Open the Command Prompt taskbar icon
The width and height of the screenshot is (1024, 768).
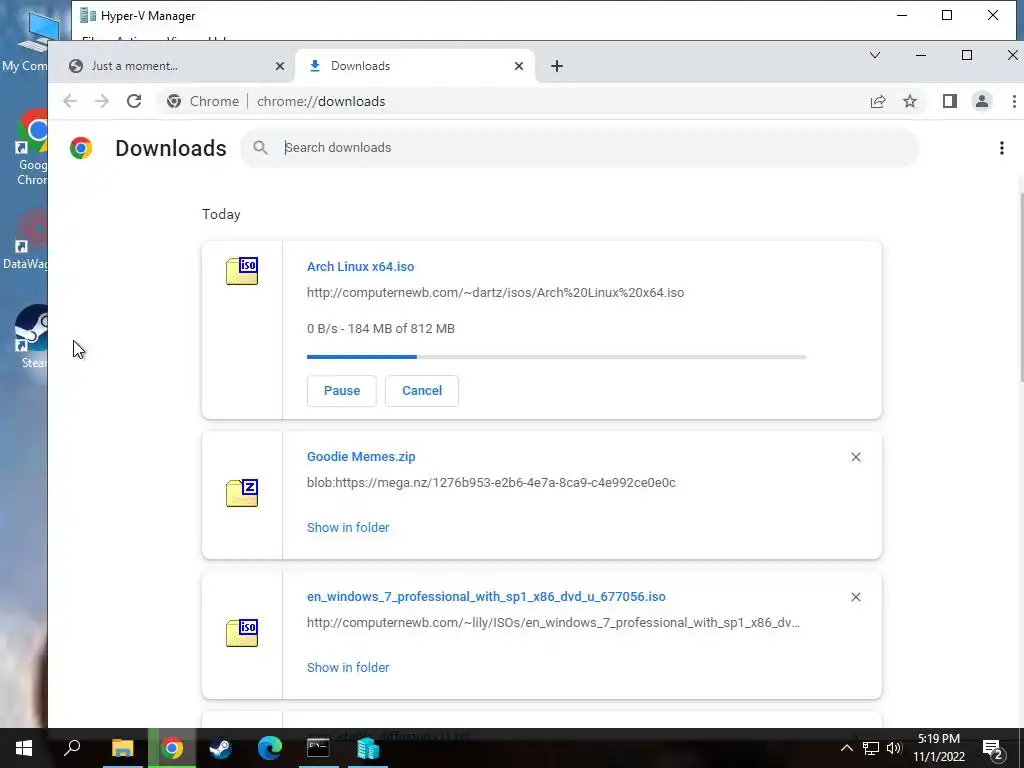pos(318,748)
